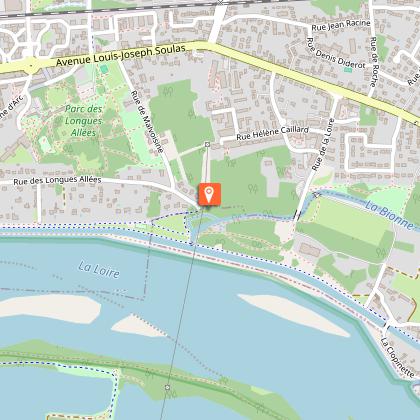Click the green pitch square near Parc des Longues Allées
Screen dimensions: 420x420
(x=104, y=69)
